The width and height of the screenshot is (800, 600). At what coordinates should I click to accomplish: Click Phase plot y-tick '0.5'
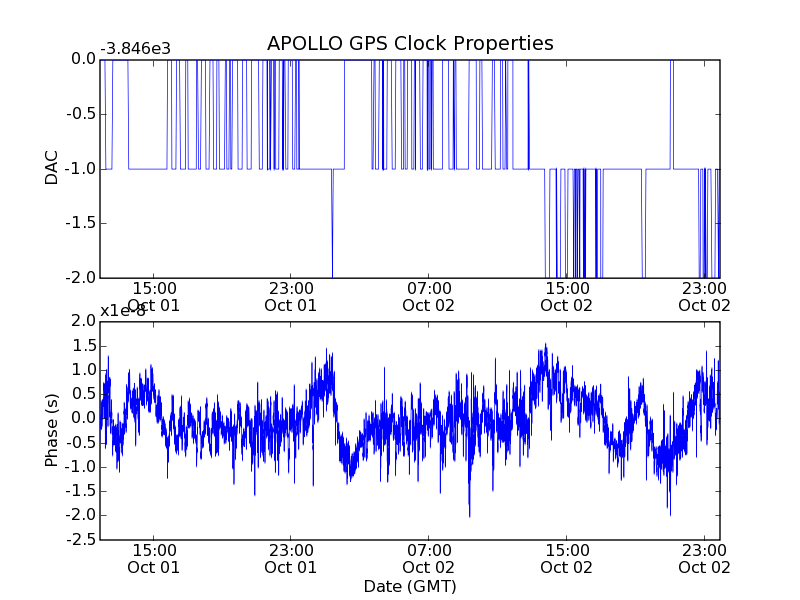click(83, 394)
